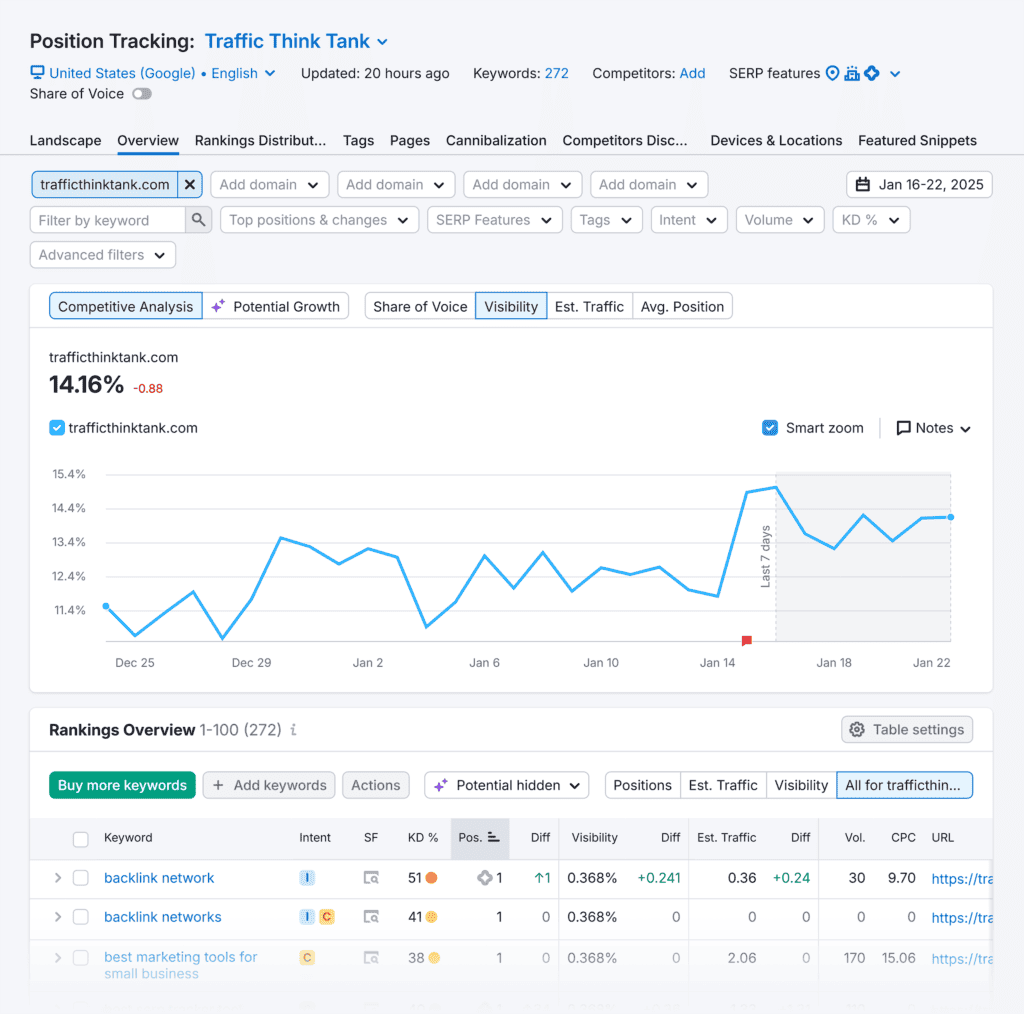Open the Intent filter dropdown
The width and height of the screenshot is (1024, 1014).
click(x=688, y=220)
